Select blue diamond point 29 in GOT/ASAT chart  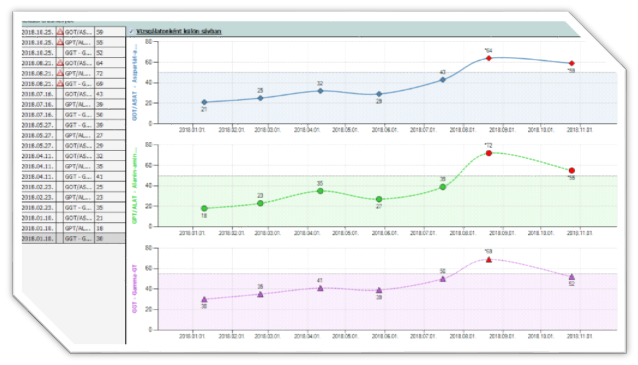(379, 94)
